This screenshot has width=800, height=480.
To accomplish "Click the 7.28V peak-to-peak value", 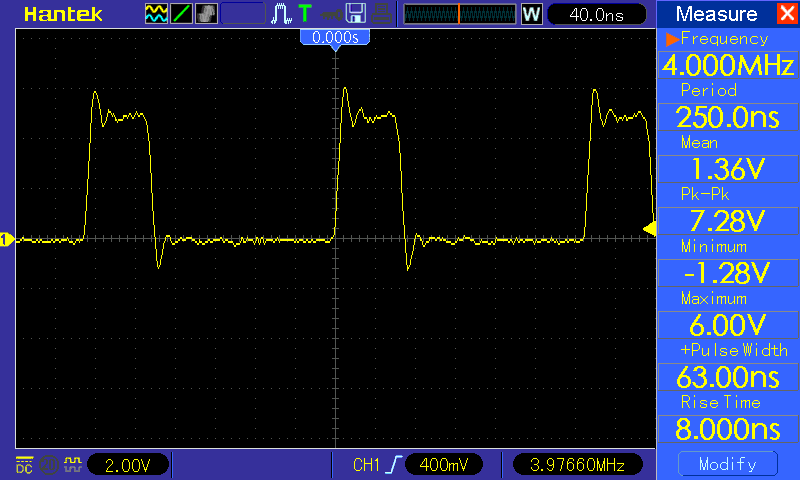I will [728, 221].
